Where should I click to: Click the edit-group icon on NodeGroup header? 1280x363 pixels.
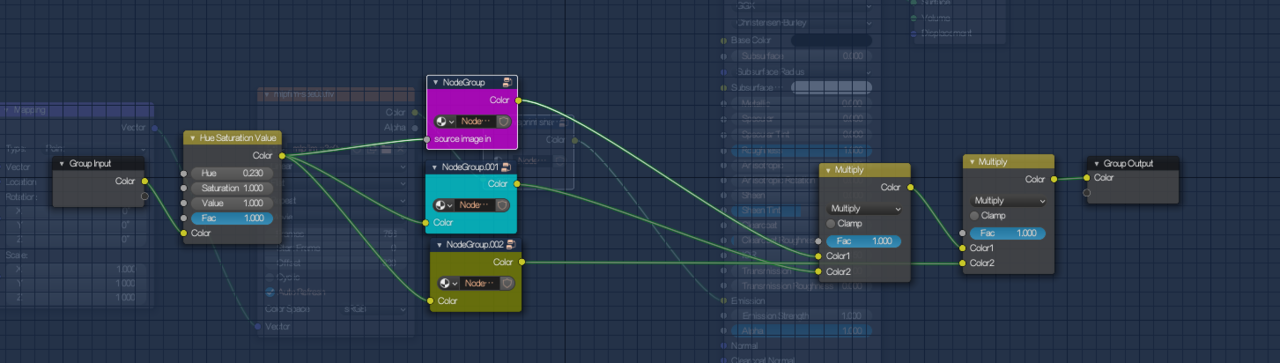(x=508, y=82)
